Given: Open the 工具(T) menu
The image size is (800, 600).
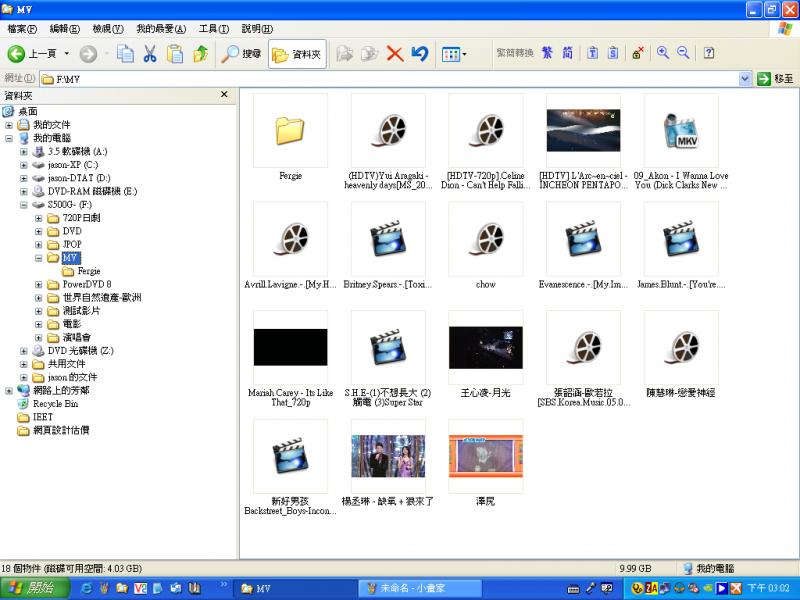Looking at the screenshot, I should pos(213,29).
